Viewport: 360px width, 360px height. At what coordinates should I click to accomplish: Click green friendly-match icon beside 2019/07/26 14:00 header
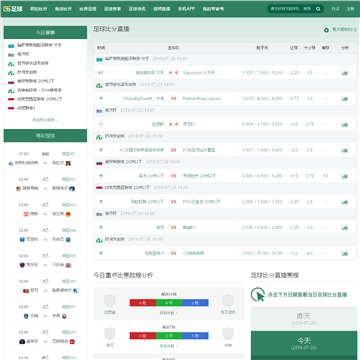[x=99, y=85]
